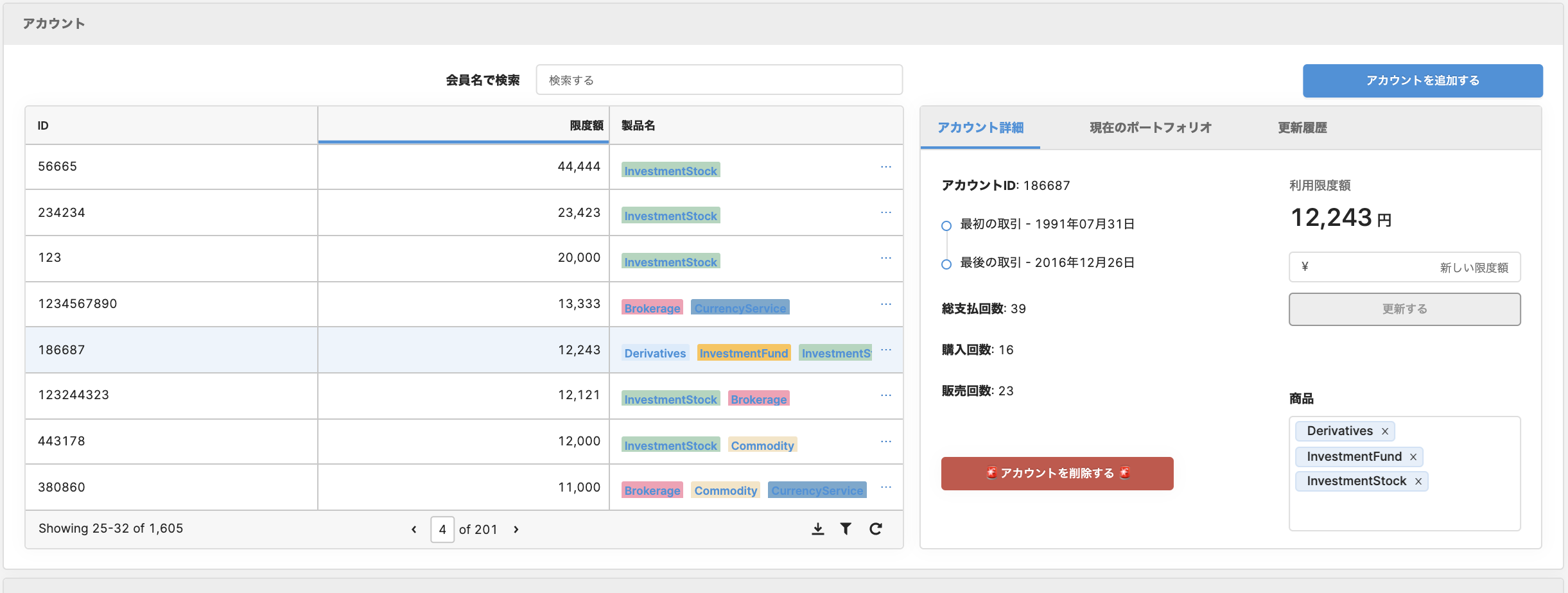Download the accounts table data
Image resolution: width=1568 pixels, height=593 pixels.
[817, 529]
